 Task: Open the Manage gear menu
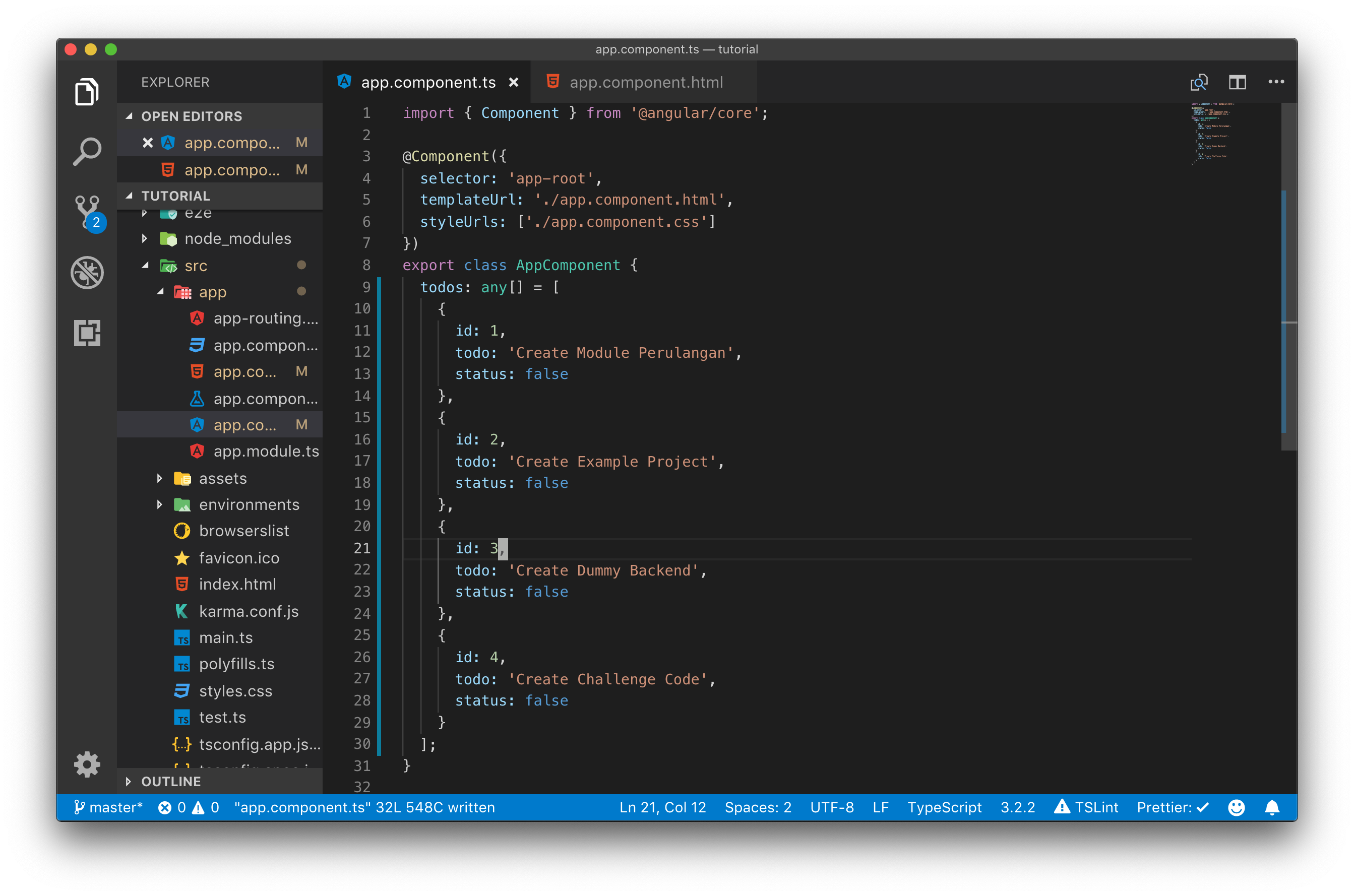coord(87,764)
